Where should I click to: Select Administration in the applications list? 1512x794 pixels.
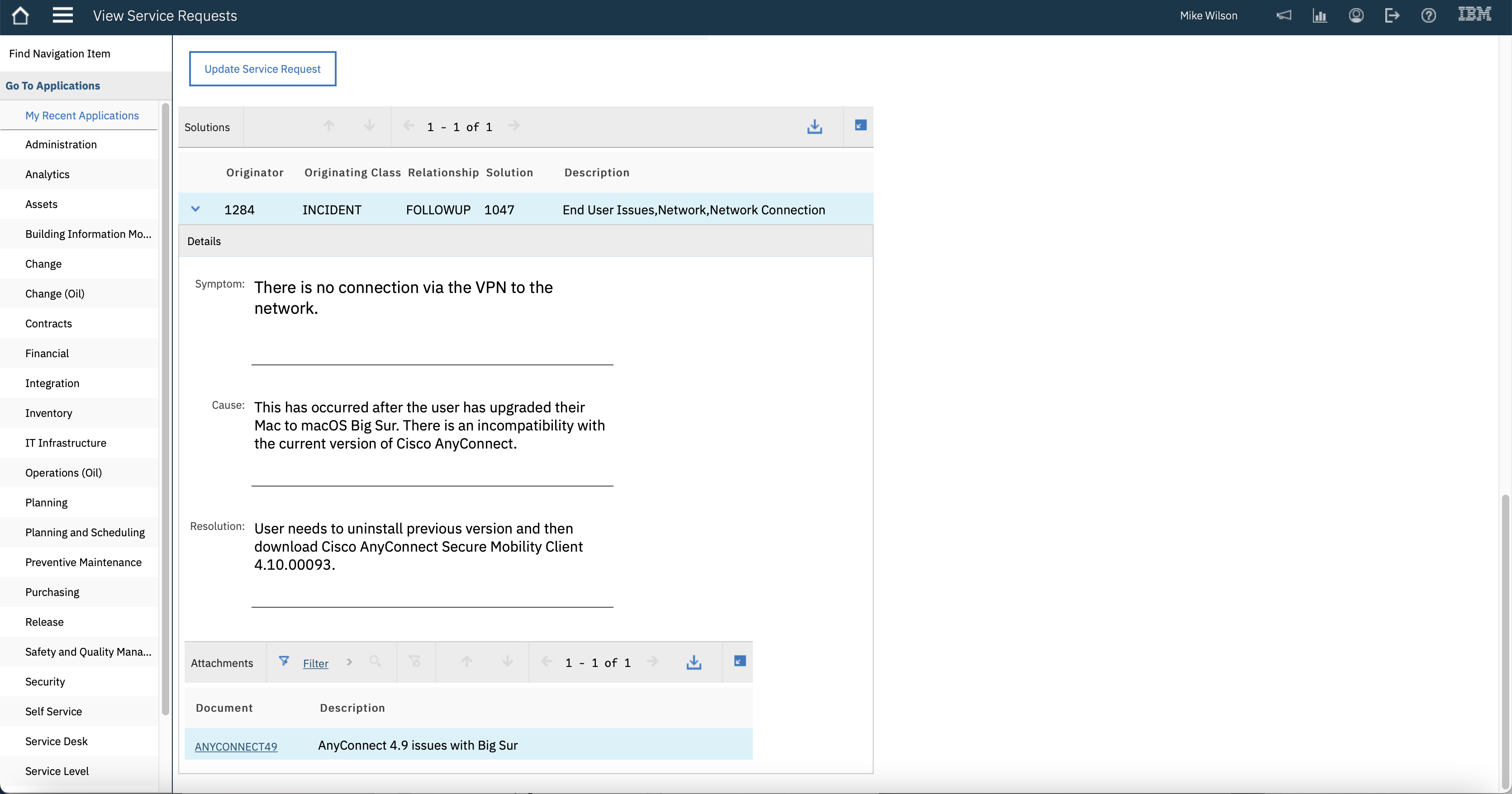coord(61,145)
